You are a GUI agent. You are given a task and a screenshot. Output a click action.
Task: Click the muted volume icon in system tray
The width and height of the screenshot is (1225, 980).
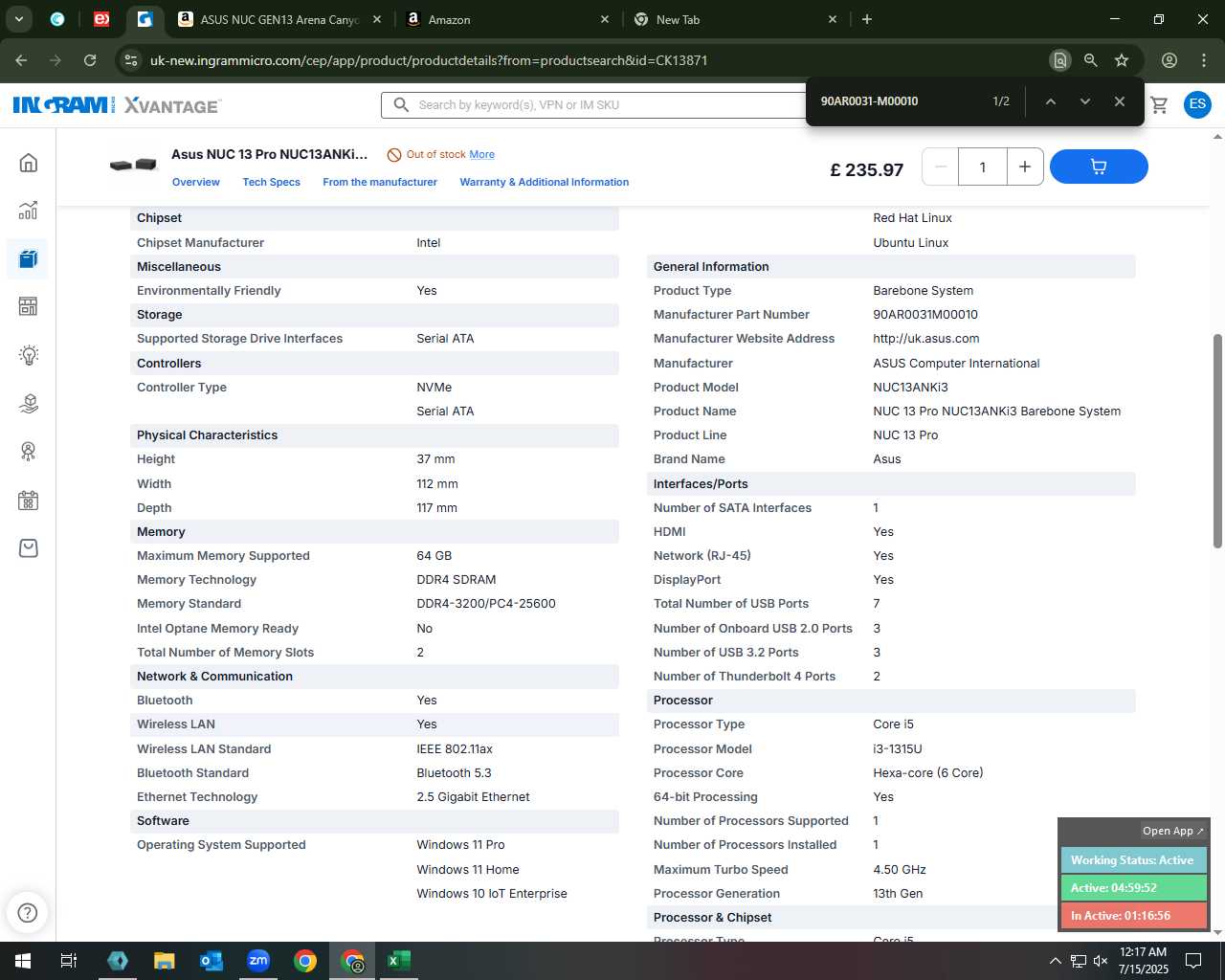pyautogui.click(x=1101, y=961)
